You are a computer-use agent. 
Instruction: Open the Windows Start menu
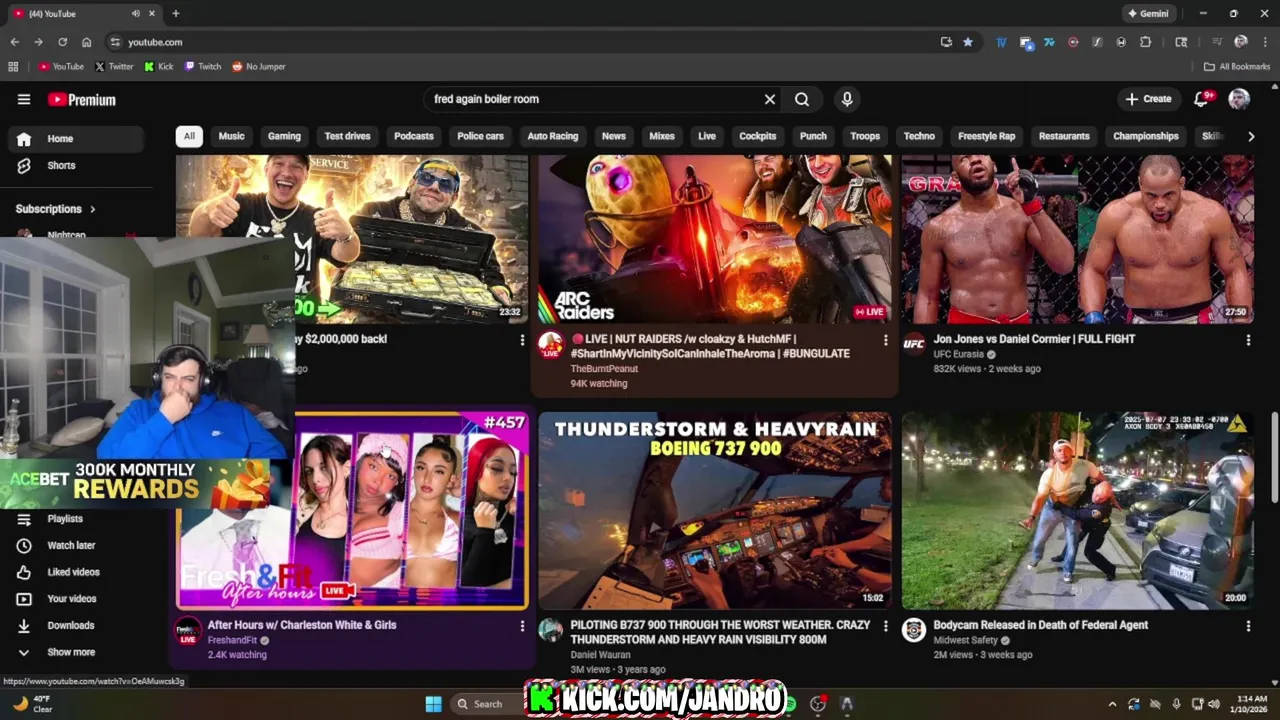(433, 704)
